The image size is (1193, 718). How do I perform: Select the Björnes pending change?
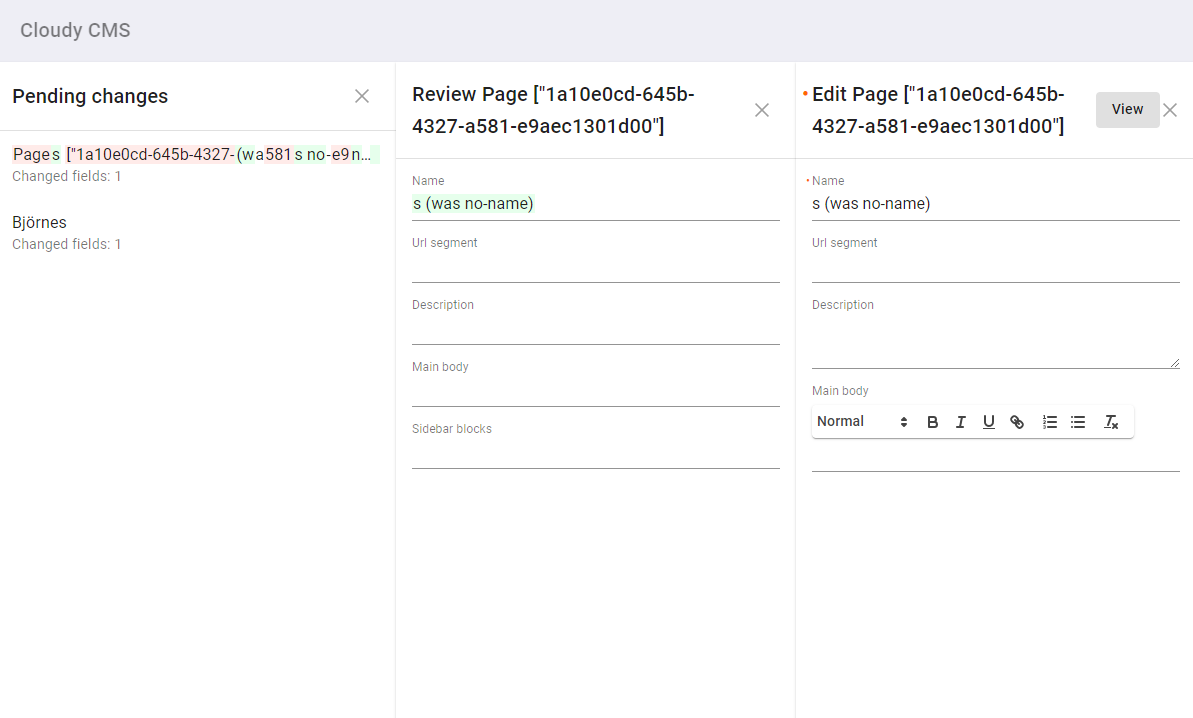click(x=39, y=222)
